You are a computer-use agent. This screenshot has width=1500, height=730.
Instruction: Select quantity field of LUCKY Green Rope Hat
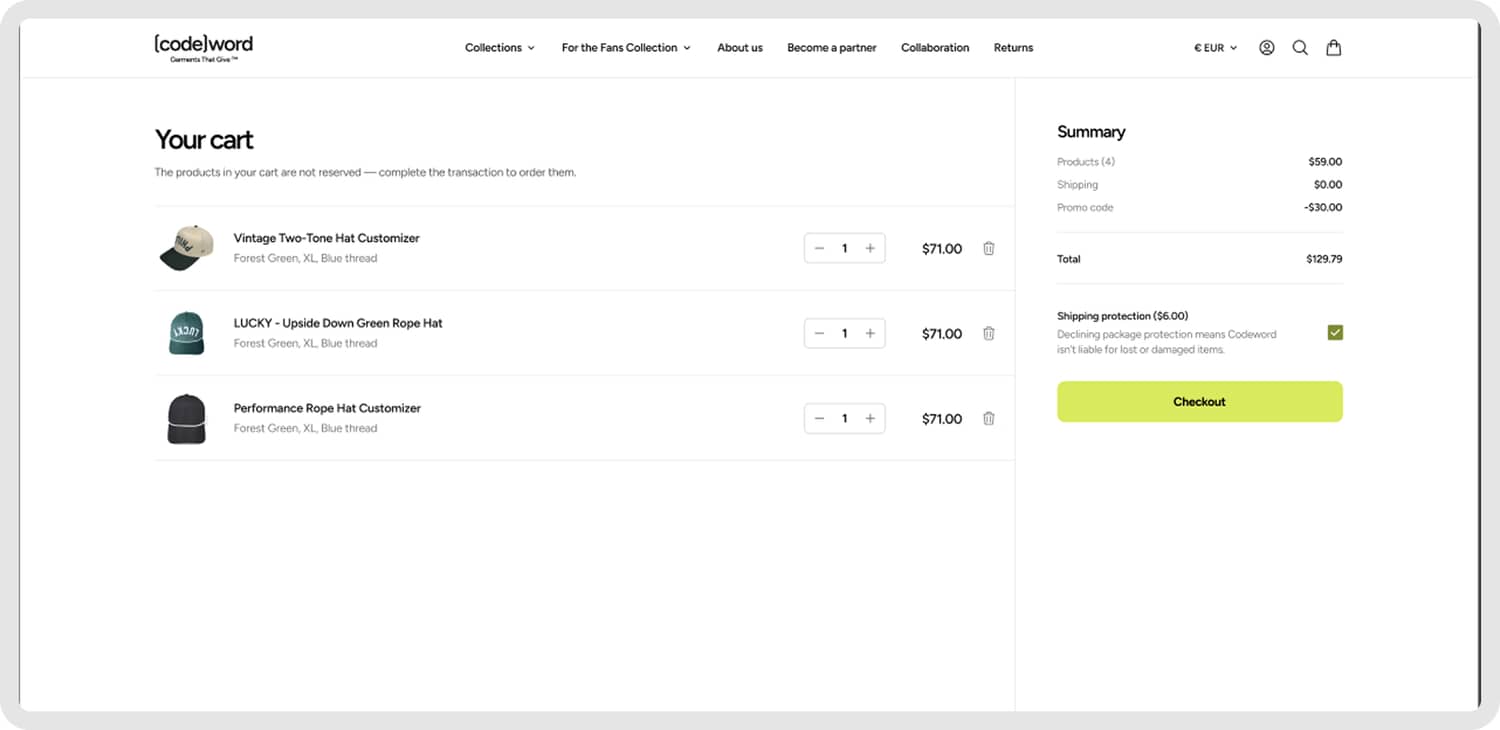(x=845, y=334)
